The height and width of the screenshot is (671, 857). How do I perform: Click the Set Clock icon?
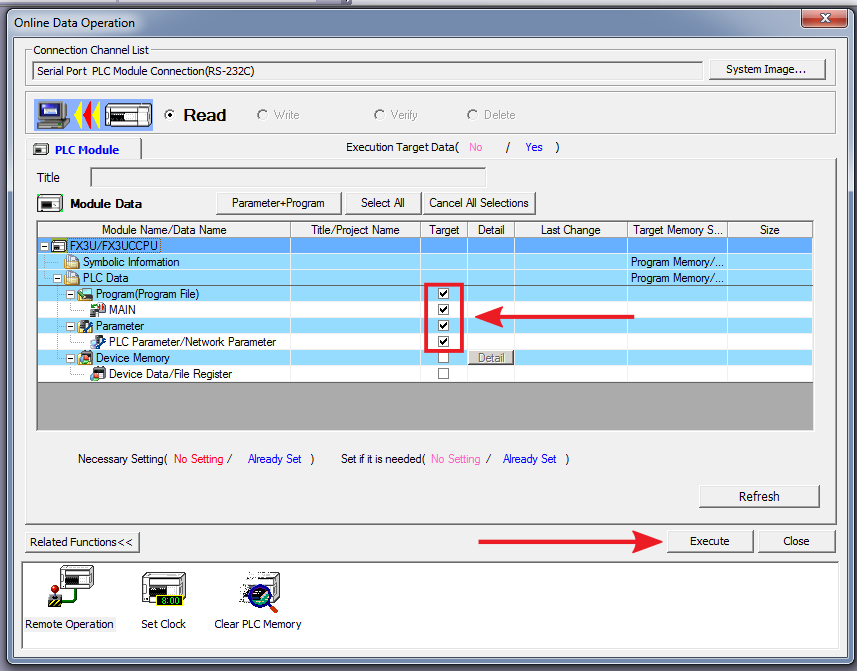tap(162, 590)
